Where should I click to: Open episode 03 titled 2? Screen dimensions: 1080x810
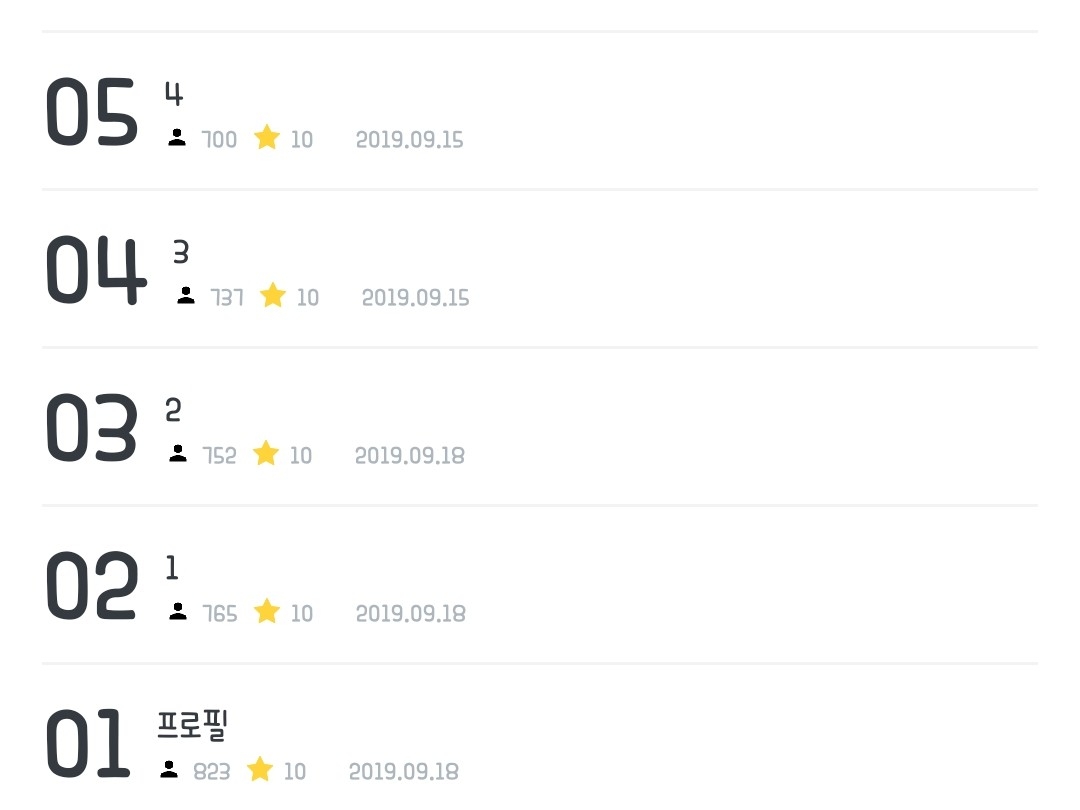[173, 411]
